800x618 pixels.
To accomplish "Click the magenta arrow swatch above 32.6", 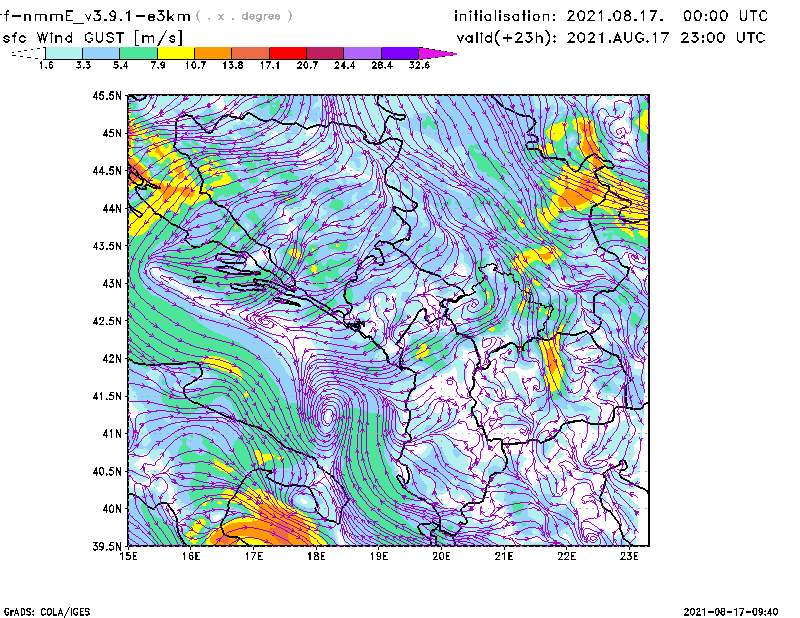I will [437, 53].
